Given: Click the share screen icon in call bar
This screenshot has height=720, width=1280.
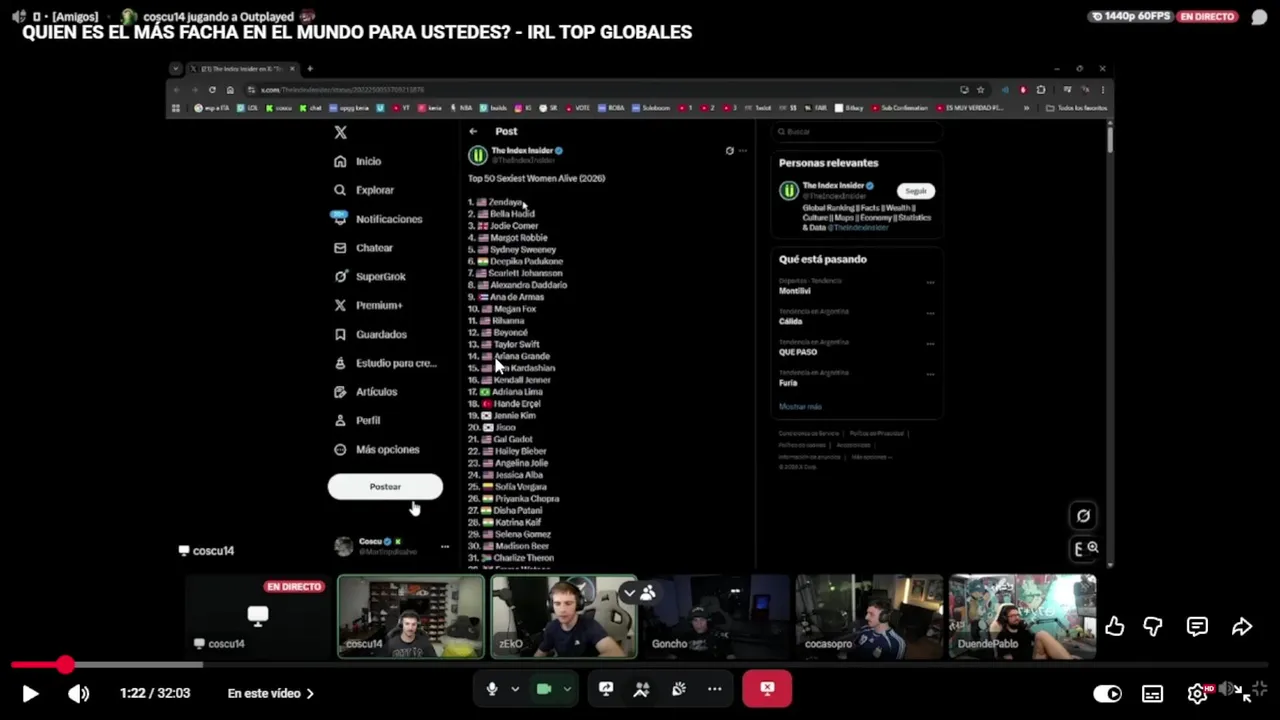Looking at the screenshot, I should pos(606,689).
